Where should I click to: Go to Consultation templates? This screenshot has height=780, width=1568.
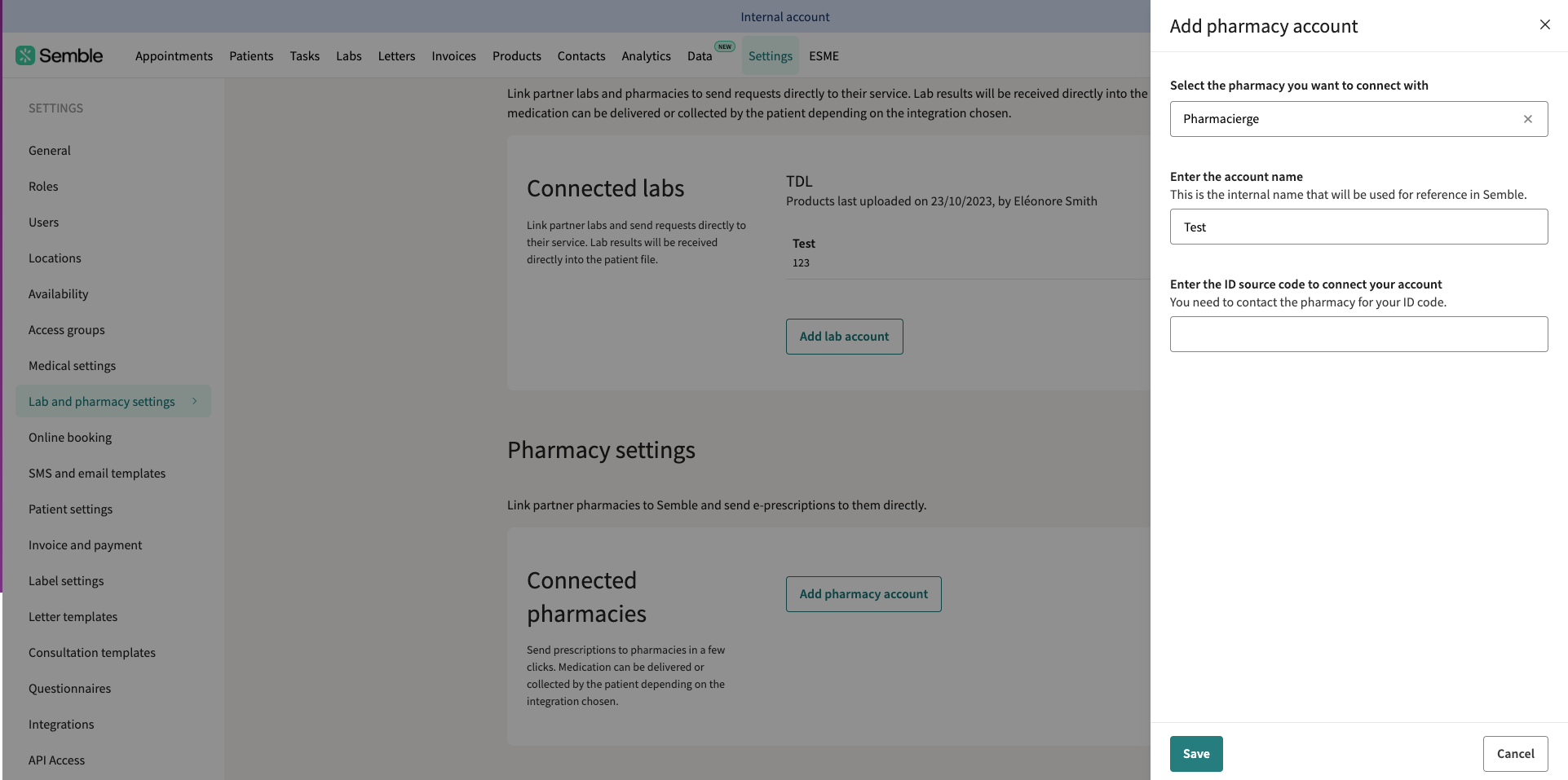[x=91, y=652]
